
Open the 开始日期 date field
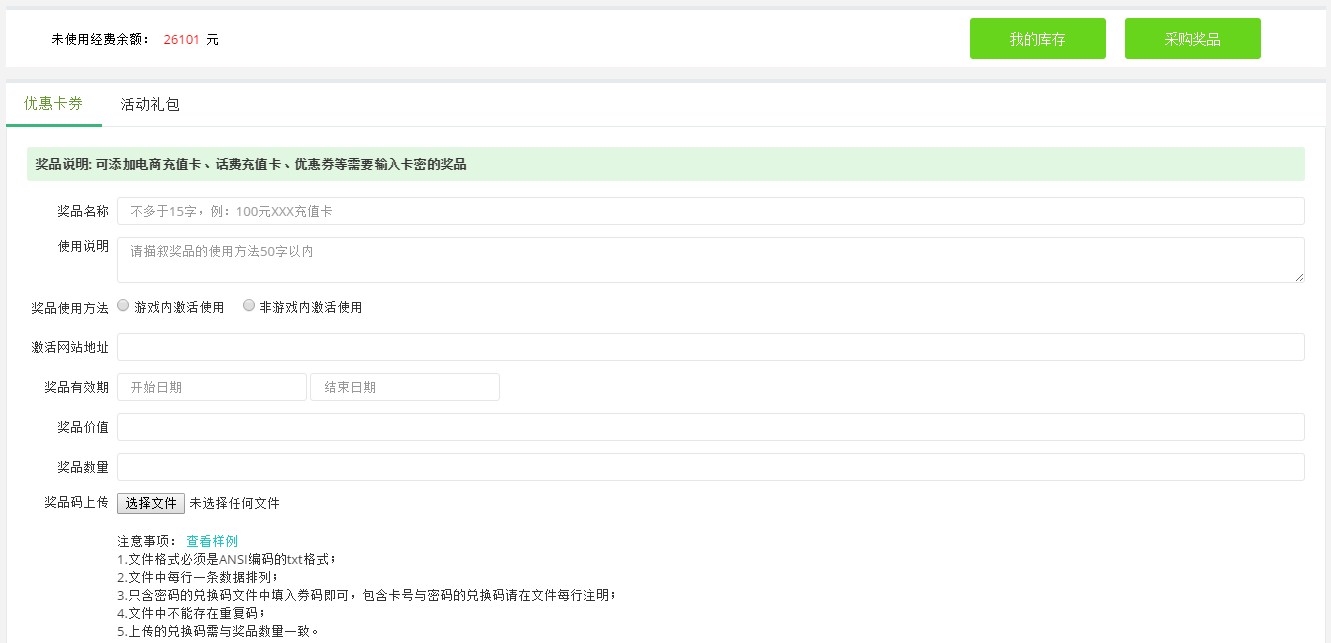tap(211, 387)
